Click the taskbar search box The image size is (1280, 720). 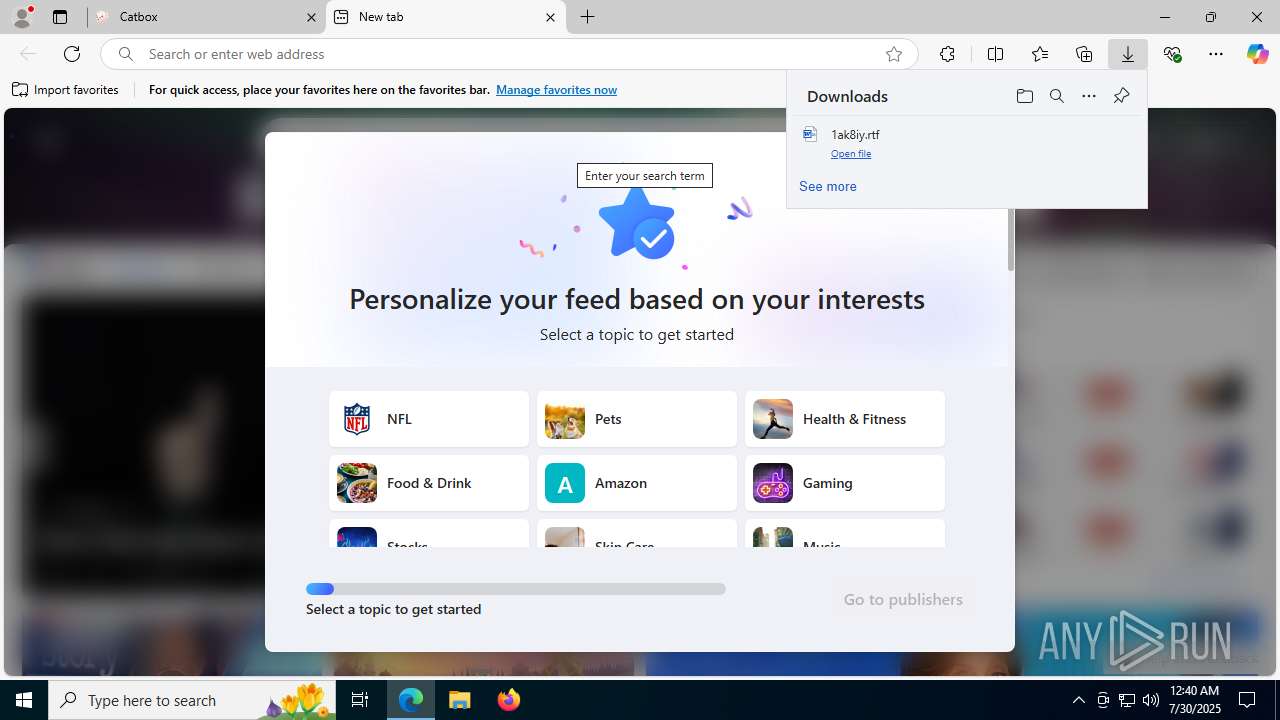tap(192, 700)
